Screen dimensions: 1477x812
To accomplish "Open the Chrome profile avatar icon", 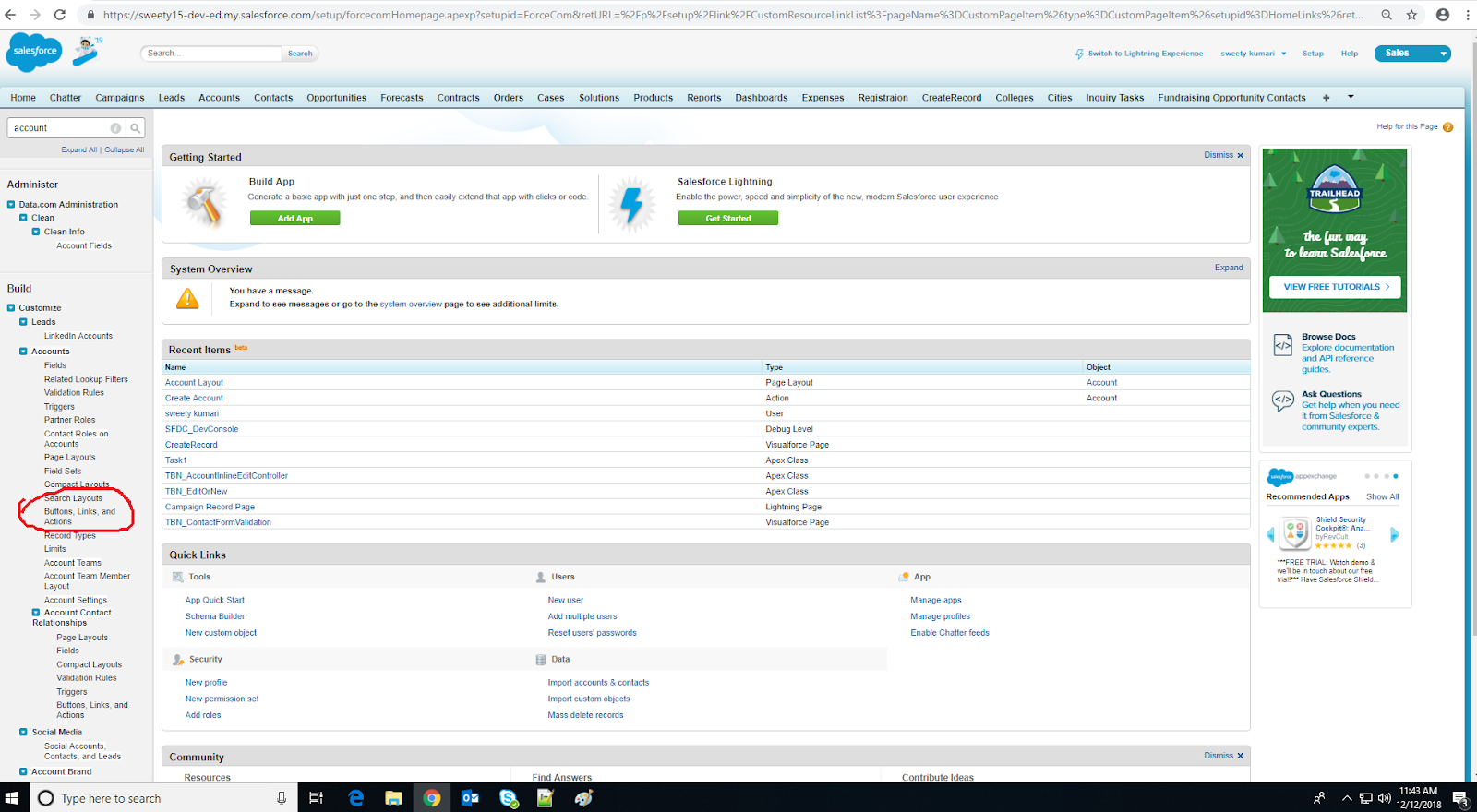I will 1442,15.
